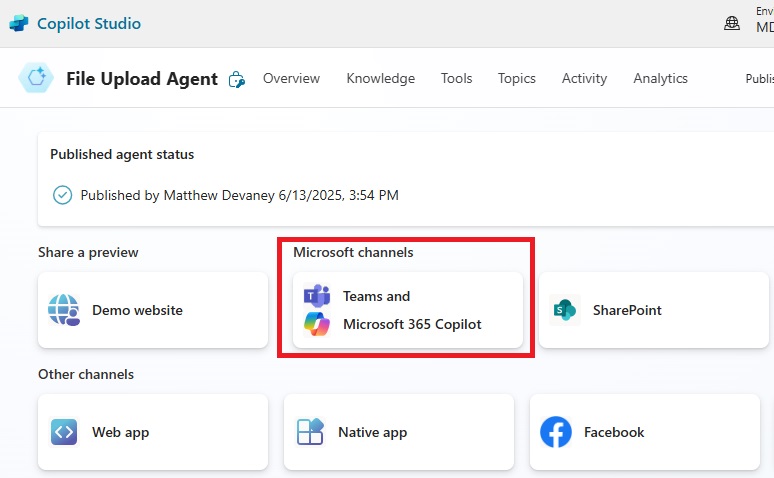Click the agent settings icon beside the agent name
Viewport: 774px width, 478px height.
236,79
